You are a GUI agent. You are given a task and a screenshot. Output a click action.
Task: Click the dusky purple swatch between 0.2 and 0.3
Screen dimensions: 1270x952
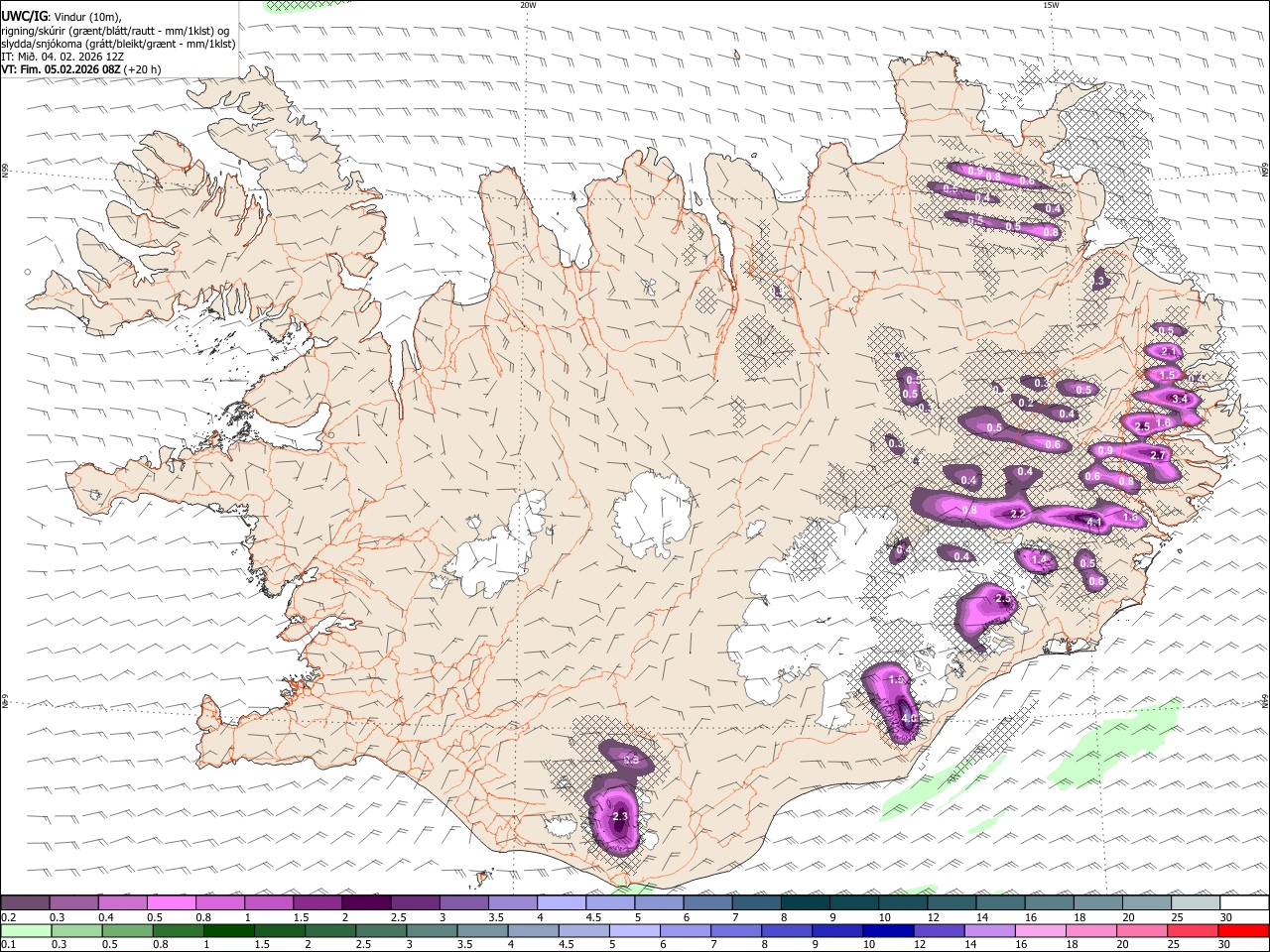25,903
